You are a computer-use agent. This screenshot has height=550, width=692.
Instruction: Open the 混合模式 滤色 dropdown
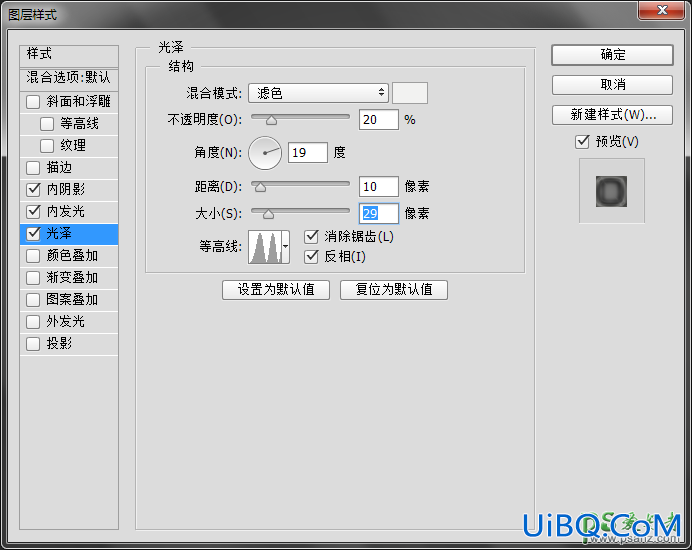pyautogui.click(x=318, y=93)
